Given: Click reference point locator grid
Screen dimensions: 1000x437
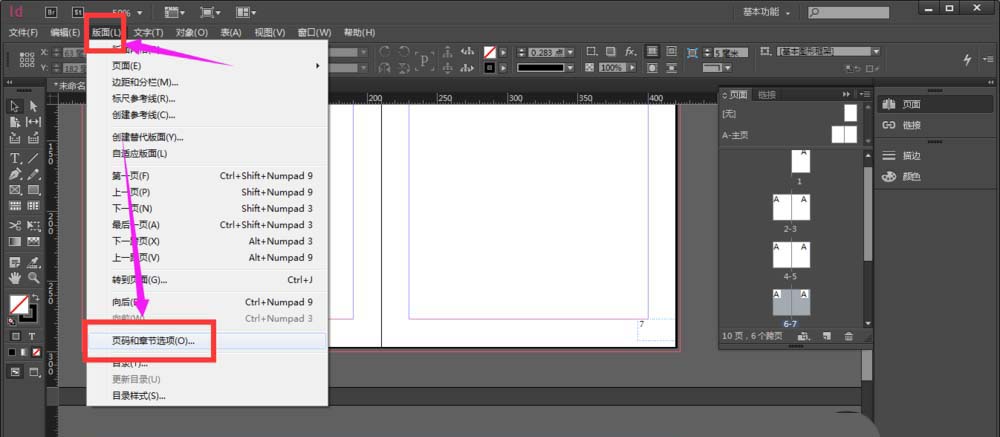Looking at the screenshot, I should (27, 59).
